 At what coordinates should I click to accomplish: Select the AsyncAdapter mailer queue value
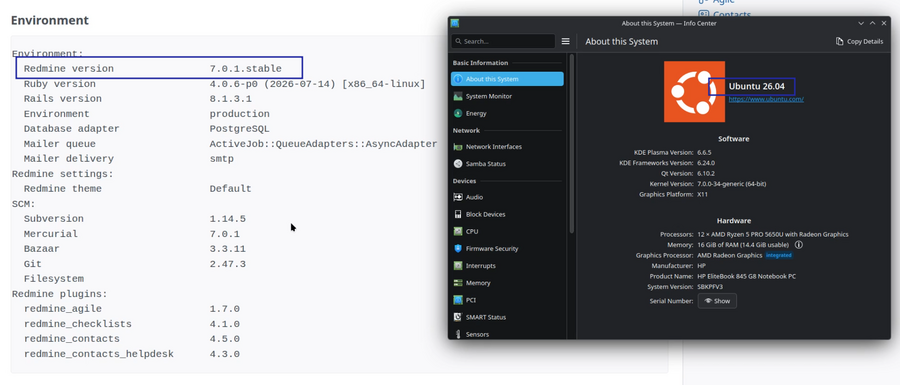pos(323,144)
